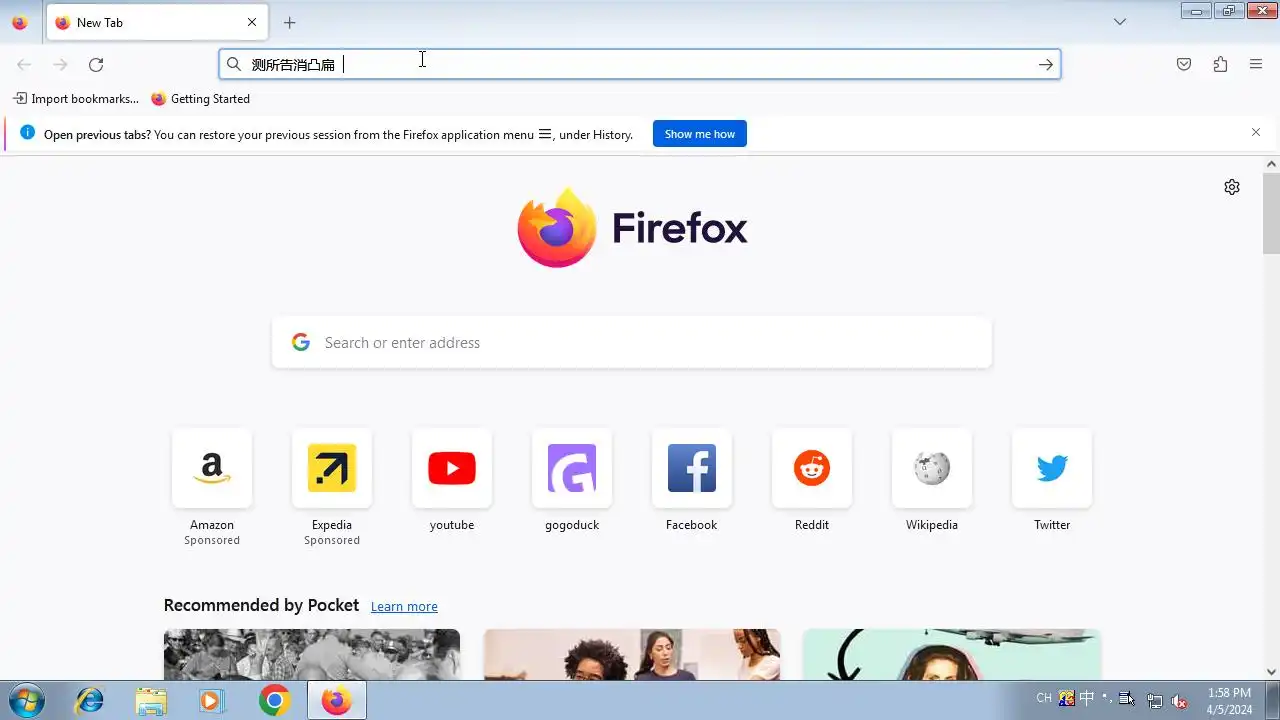This screenshot has height=720, width=1280.
Task: Click the Google search box on page
Action: click(x=632, y=342)
